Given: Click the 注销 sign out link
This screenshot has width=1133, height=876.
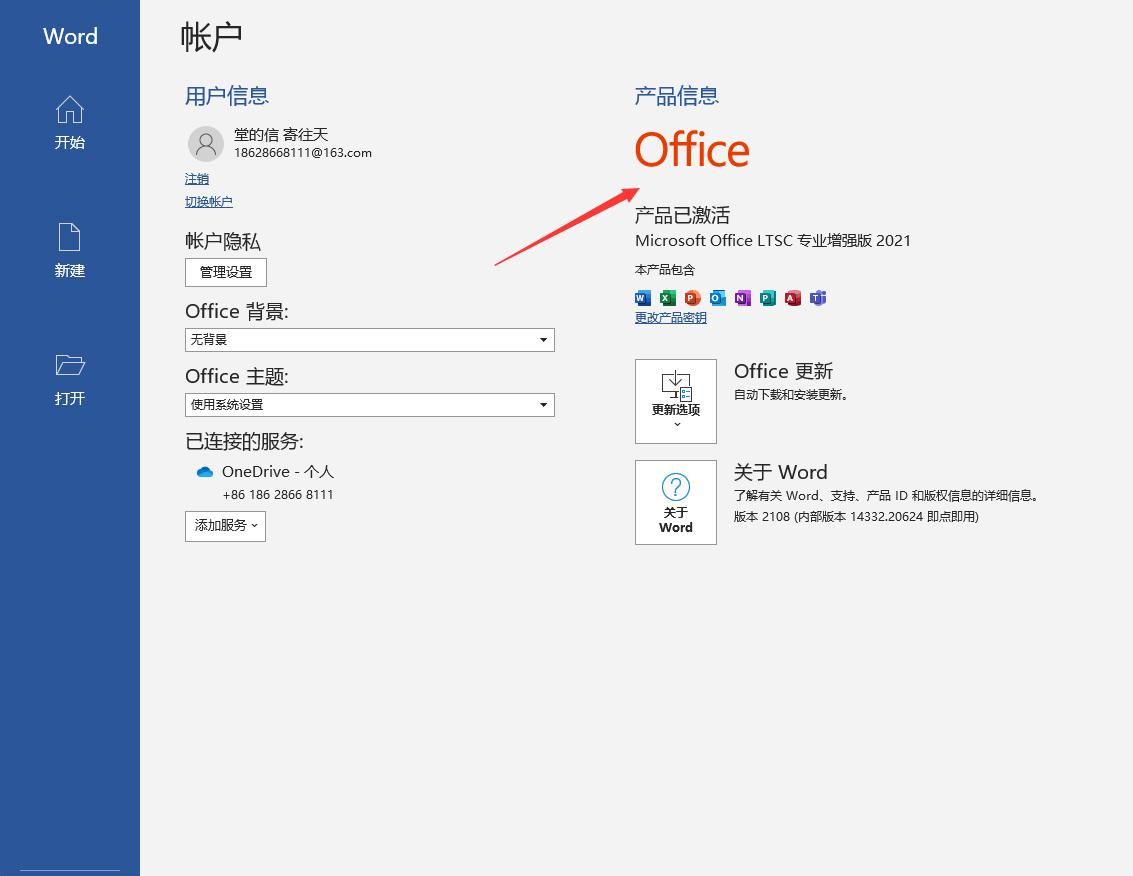Looking at the screenshot, I should pos(197,179).
